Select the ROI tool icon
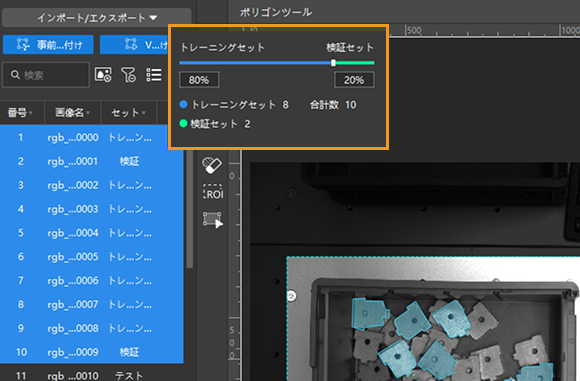580x381 pixels. click(x=213, y=192)
